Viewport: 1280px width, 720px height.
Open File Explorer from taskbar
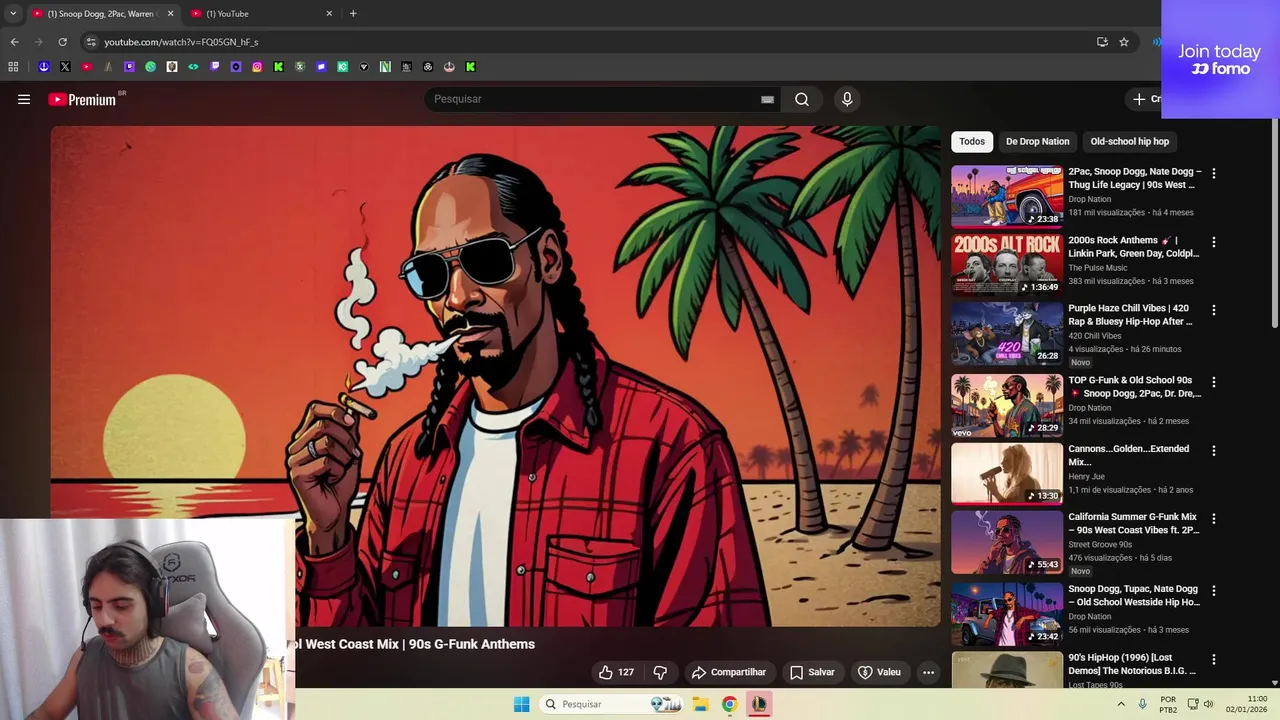(x=700, y=704)
